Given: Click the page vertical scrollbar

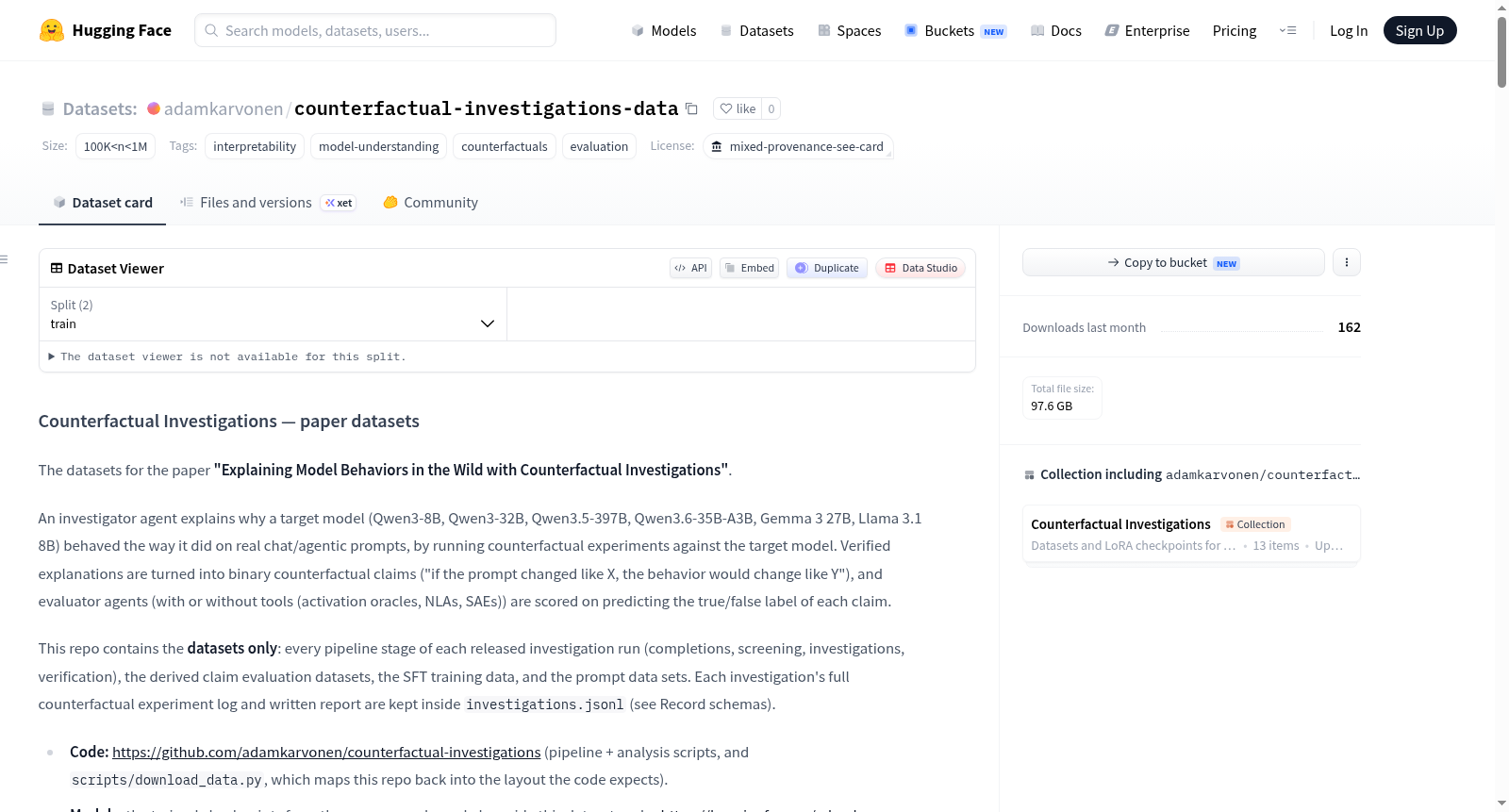Looking at the screenshot, I should (1501, 52).
